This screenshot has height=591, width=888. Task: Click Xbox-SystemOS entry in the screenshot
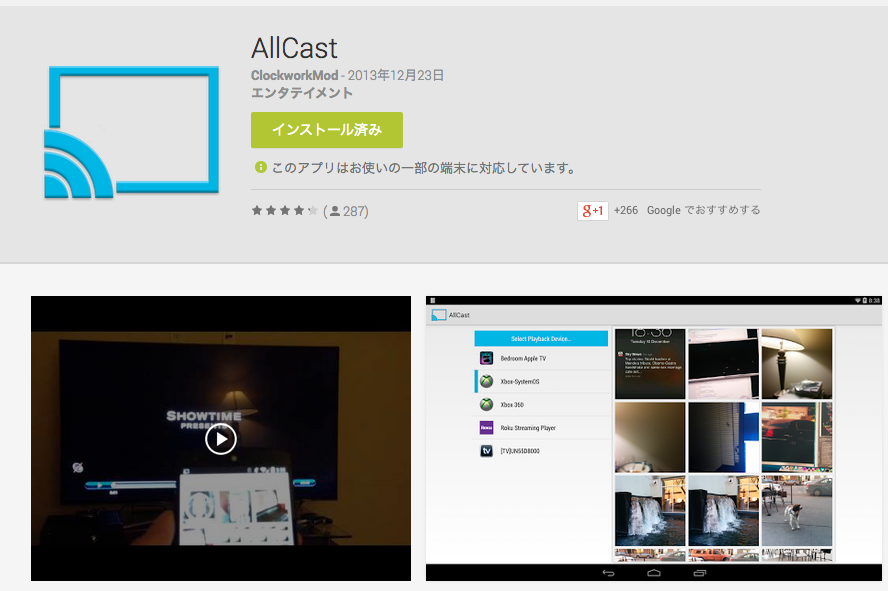(x=519, y=382)
